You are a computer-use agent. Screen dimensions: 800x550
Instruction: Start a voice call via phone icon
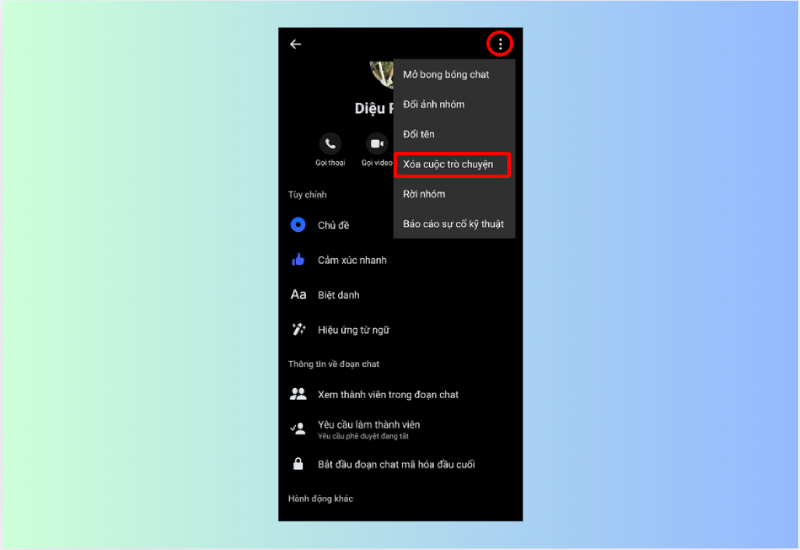pyautogui.click(x=329, y=144)
